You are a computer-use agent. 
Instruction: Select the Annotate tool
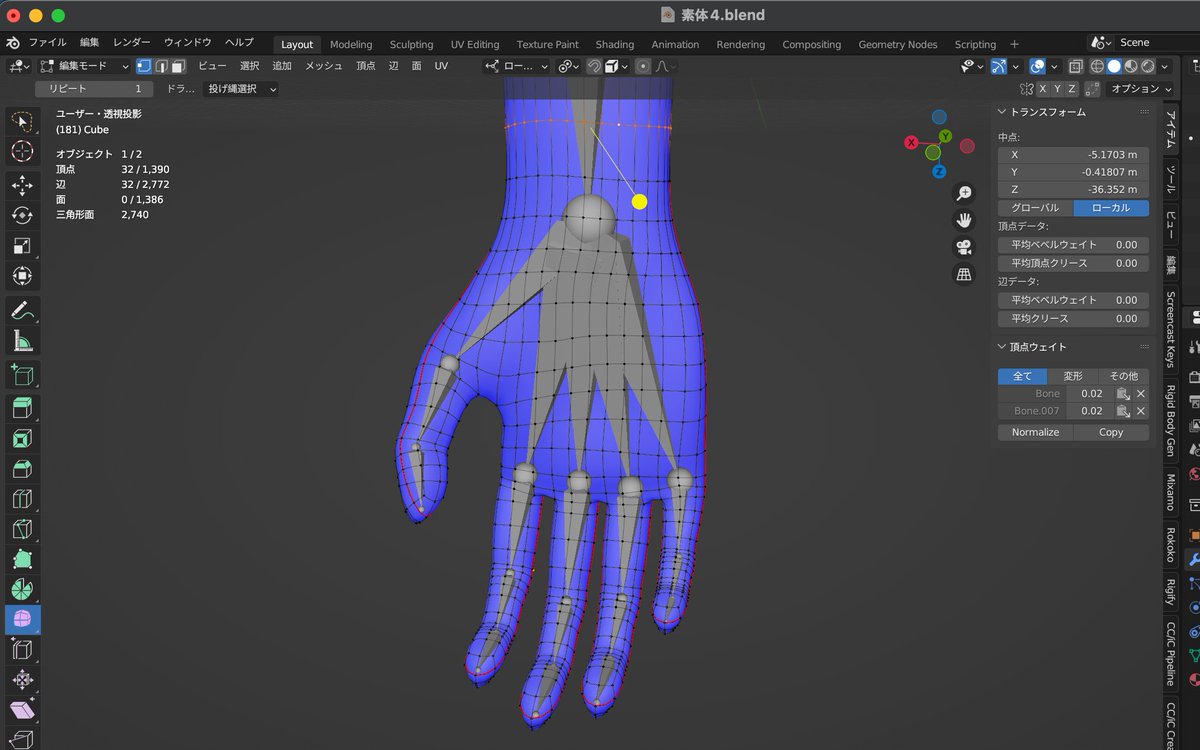22,310
